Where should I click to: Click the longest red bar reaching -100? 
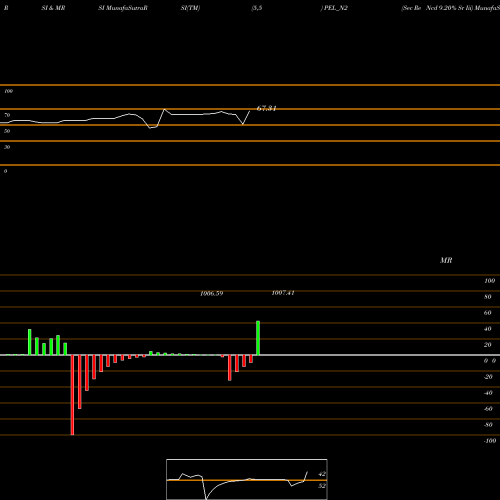(x=72, y=395)
